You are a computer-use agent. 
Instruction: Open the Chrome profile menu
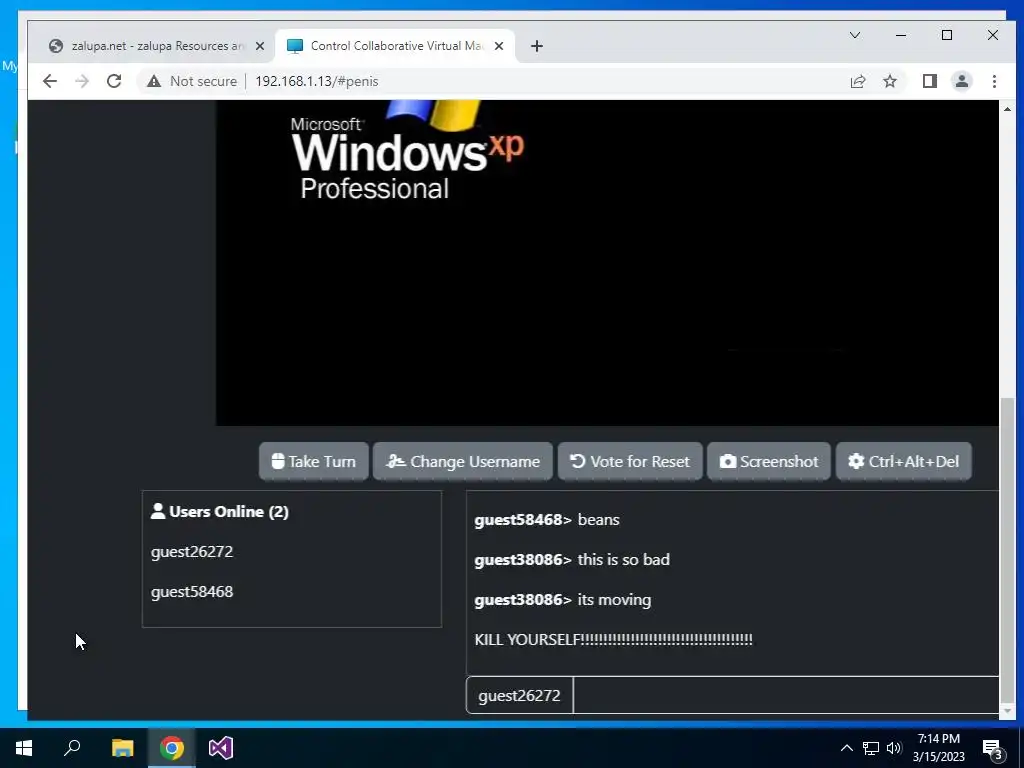click(961, 81)
